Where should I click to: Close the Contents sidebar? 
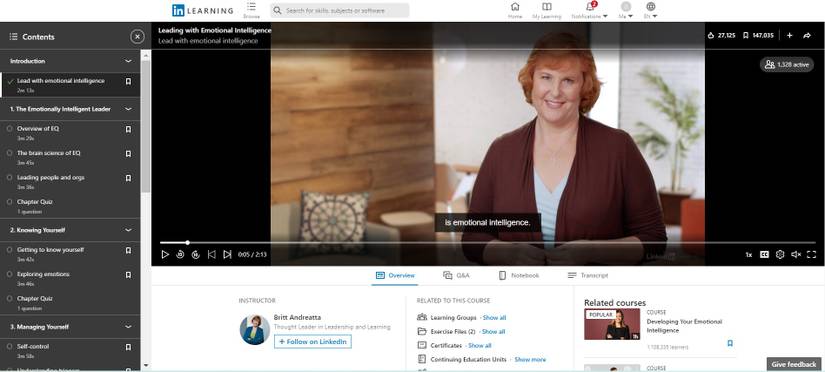[x=137, y=36]
